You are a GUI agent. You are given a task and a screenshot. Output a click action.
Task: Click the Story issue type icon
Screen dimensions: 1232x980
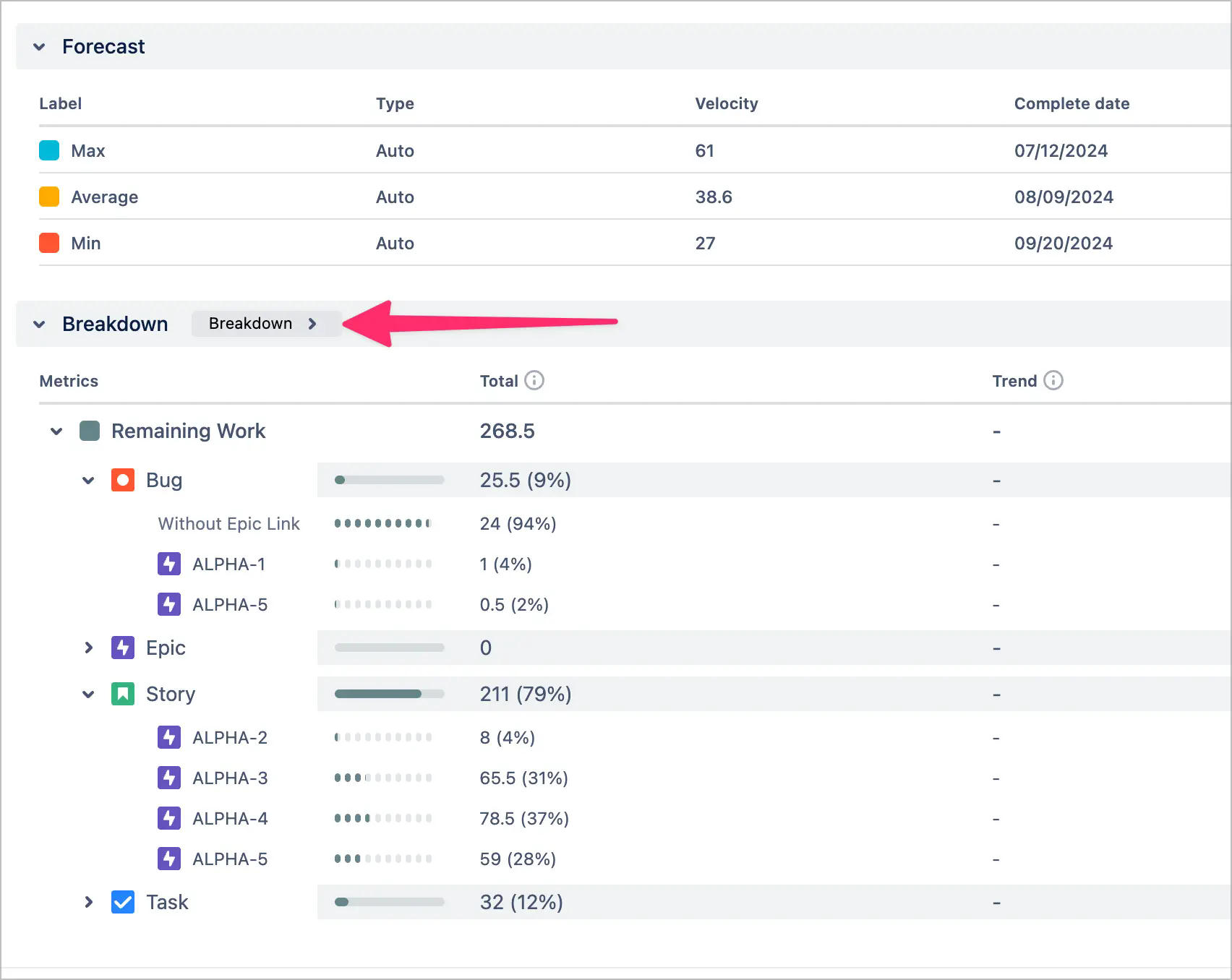point(123,693)
